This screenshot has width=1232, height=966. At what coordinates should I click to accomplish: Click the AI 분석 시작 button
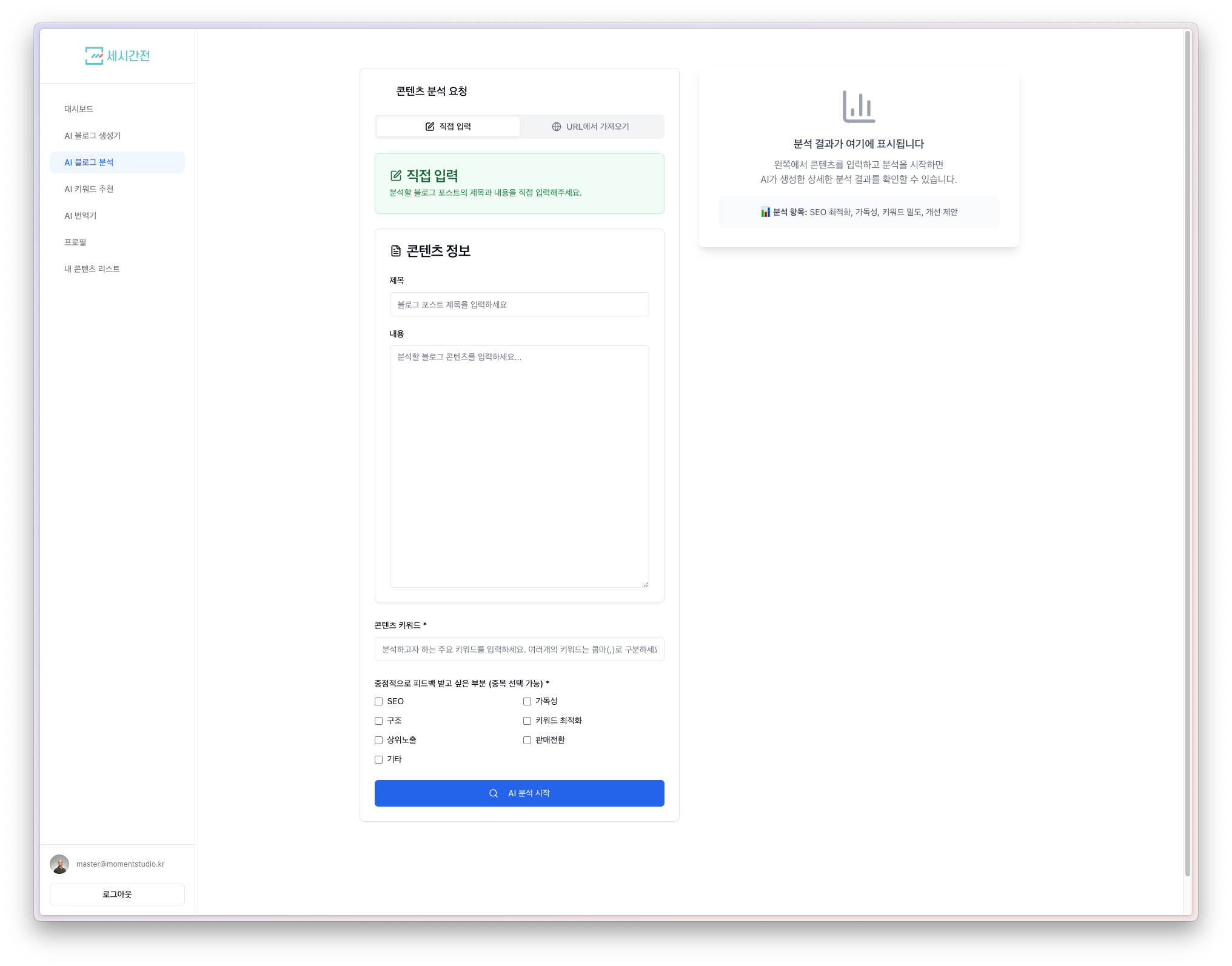(x=519, y=793)
